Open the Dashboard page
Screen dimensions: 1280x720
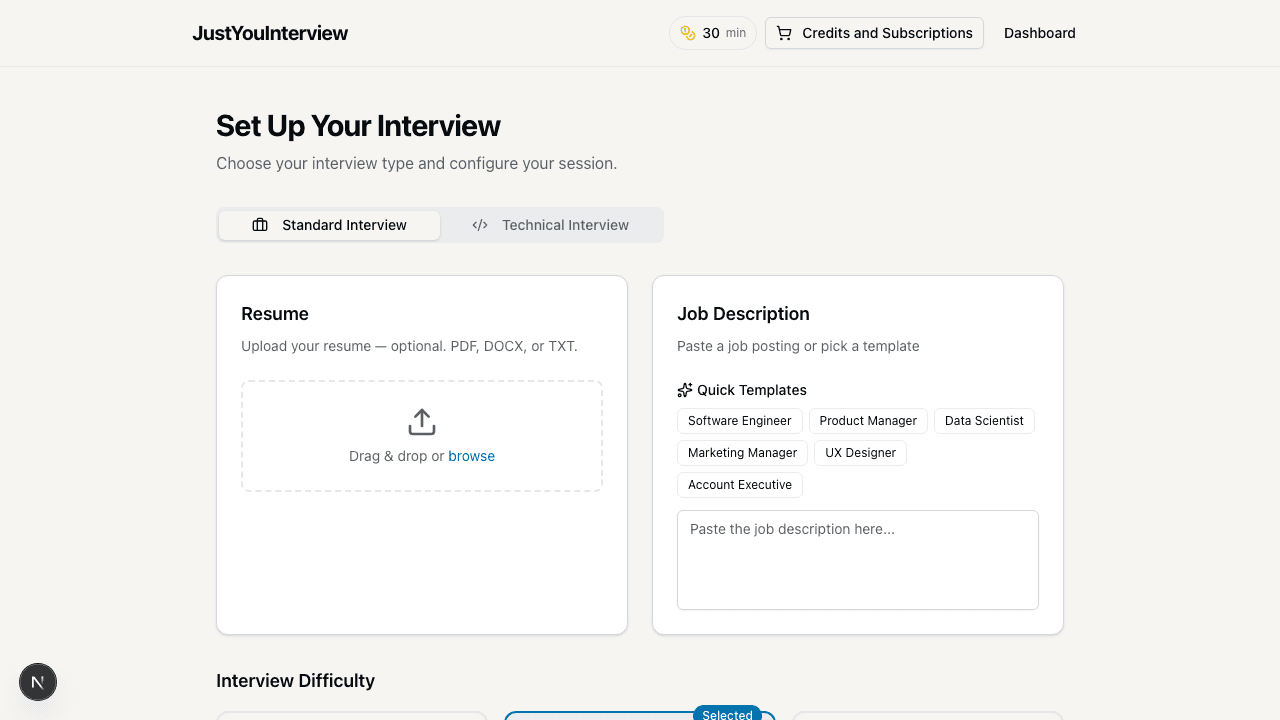click(1039, 33)
